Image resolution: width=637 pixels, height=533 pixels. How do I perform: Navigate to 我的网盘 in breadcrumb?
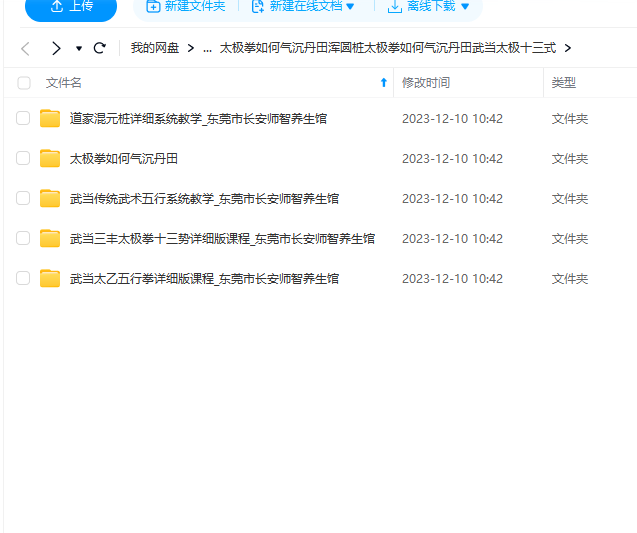[x=155, y=48]
